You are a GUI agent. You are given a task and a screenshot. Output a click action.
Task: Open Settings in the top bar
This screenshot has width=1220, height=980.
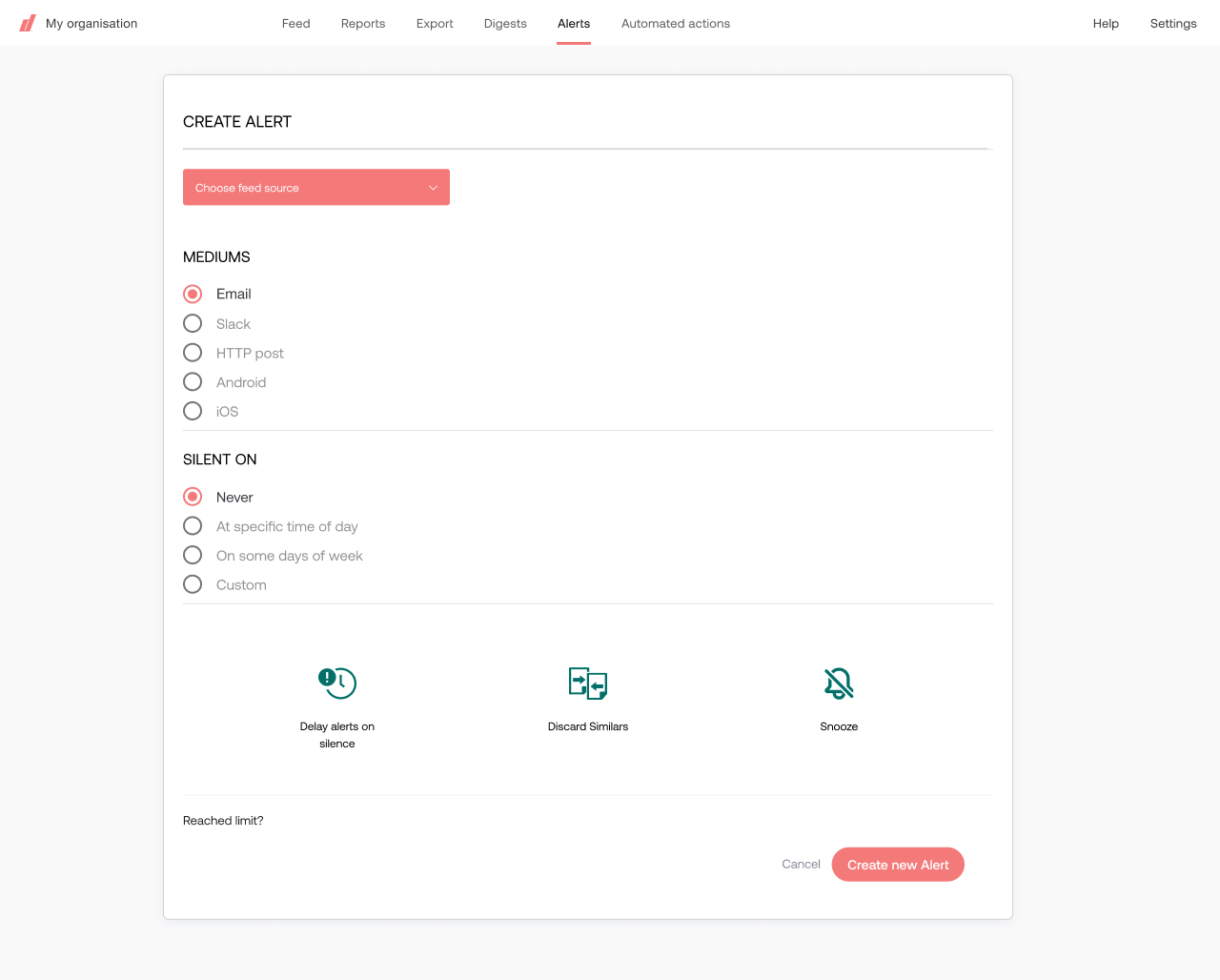pos(1173,23)
